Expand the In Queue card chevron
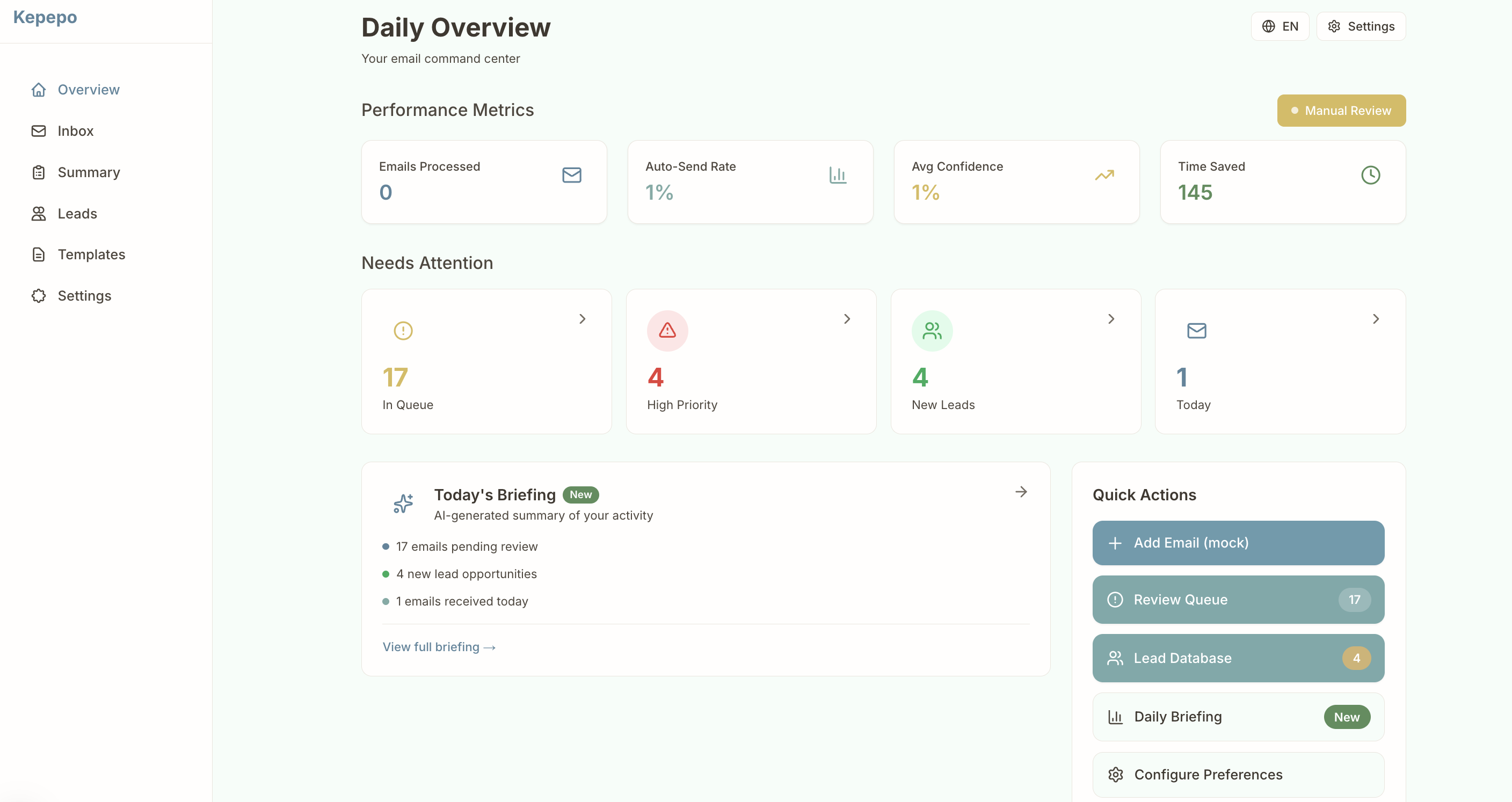This screenshot has height=802, width=1512. tap(582, 318)
